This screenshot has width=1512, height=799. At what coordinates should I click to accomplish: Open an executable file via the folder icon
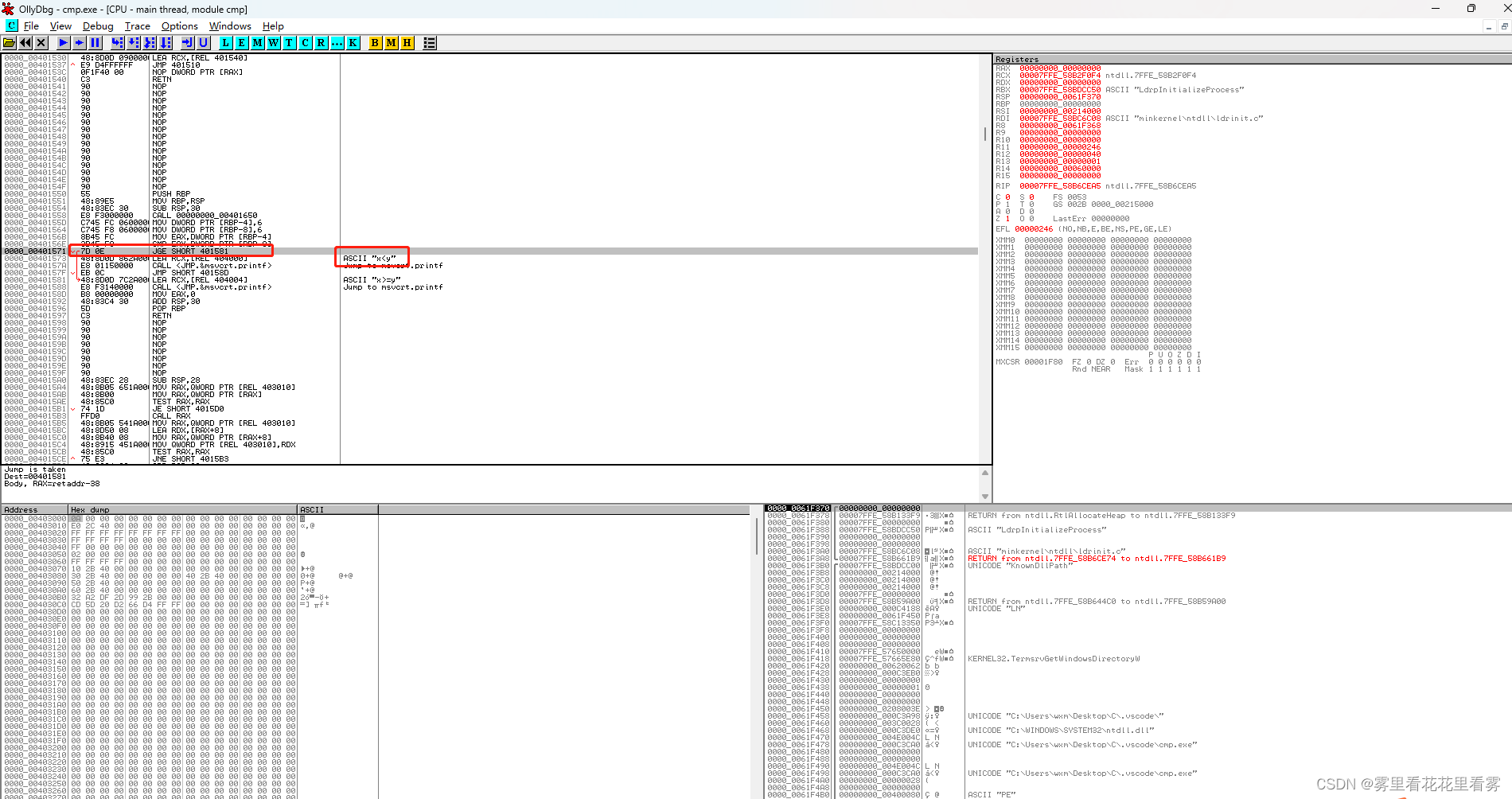(x=10, y=43)
